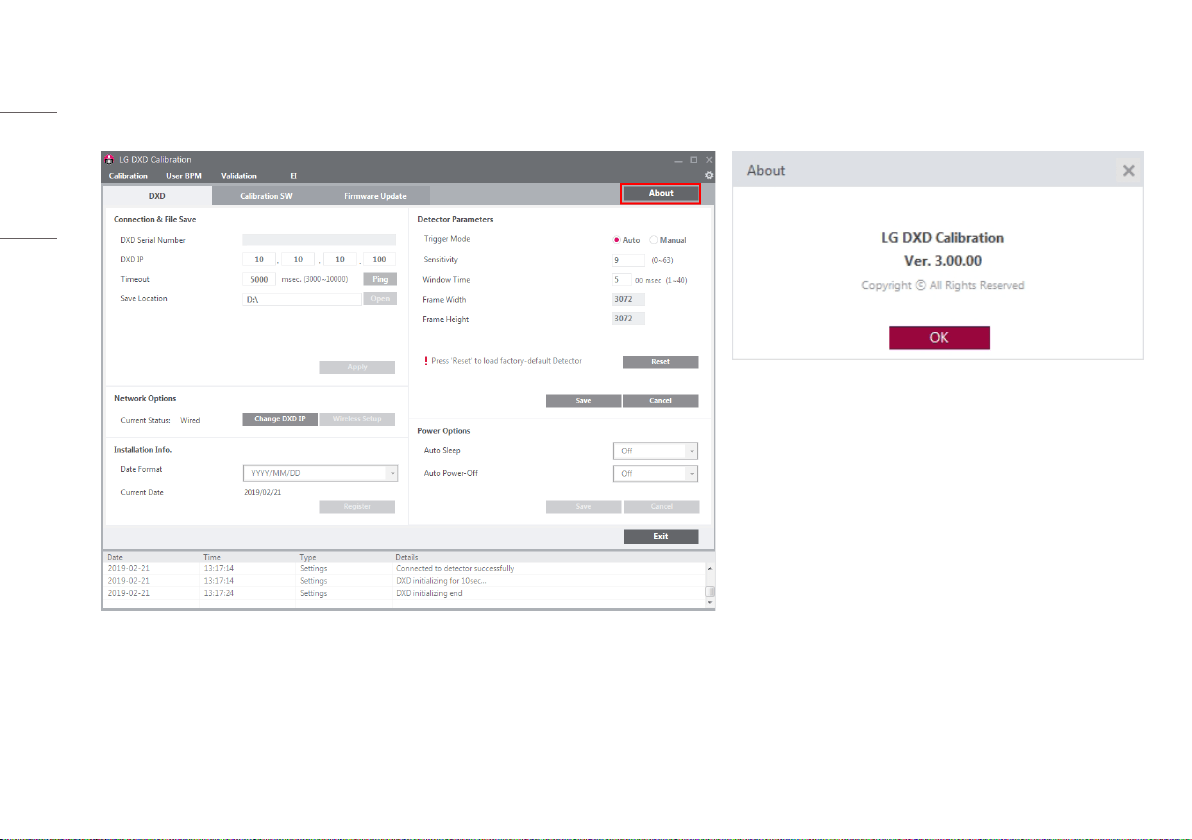Click the Save Location path field
Image resolution: width=1192 pixels, height=840 pixels.
302,300
